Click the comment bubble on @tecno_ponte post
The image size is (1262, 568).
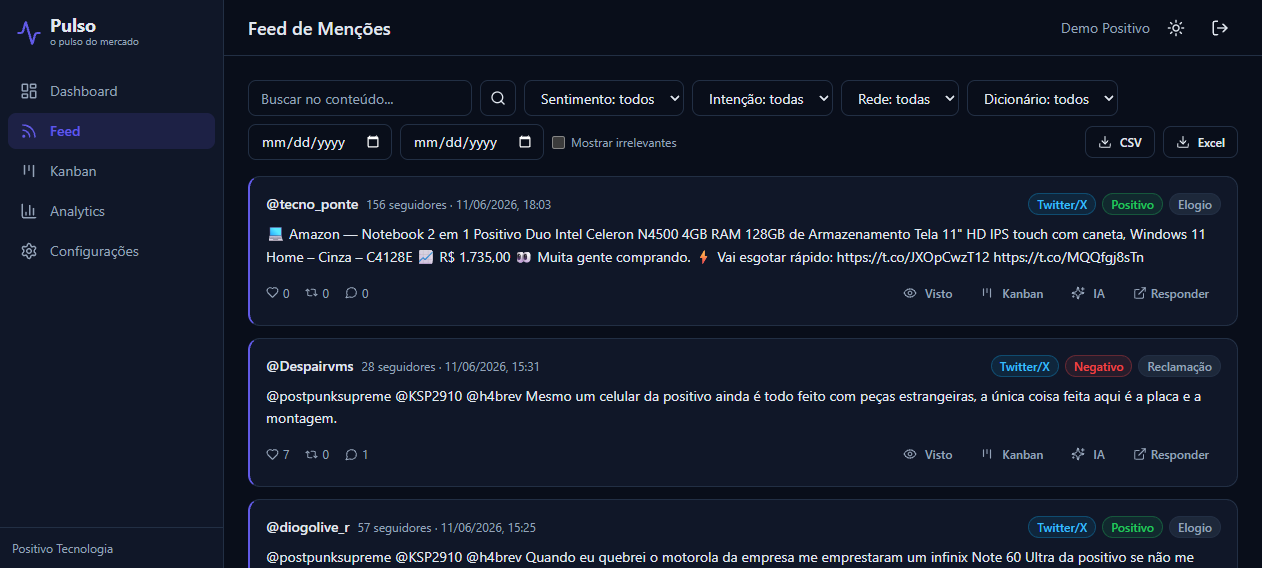pyautogui.click(x=351, y=293)
